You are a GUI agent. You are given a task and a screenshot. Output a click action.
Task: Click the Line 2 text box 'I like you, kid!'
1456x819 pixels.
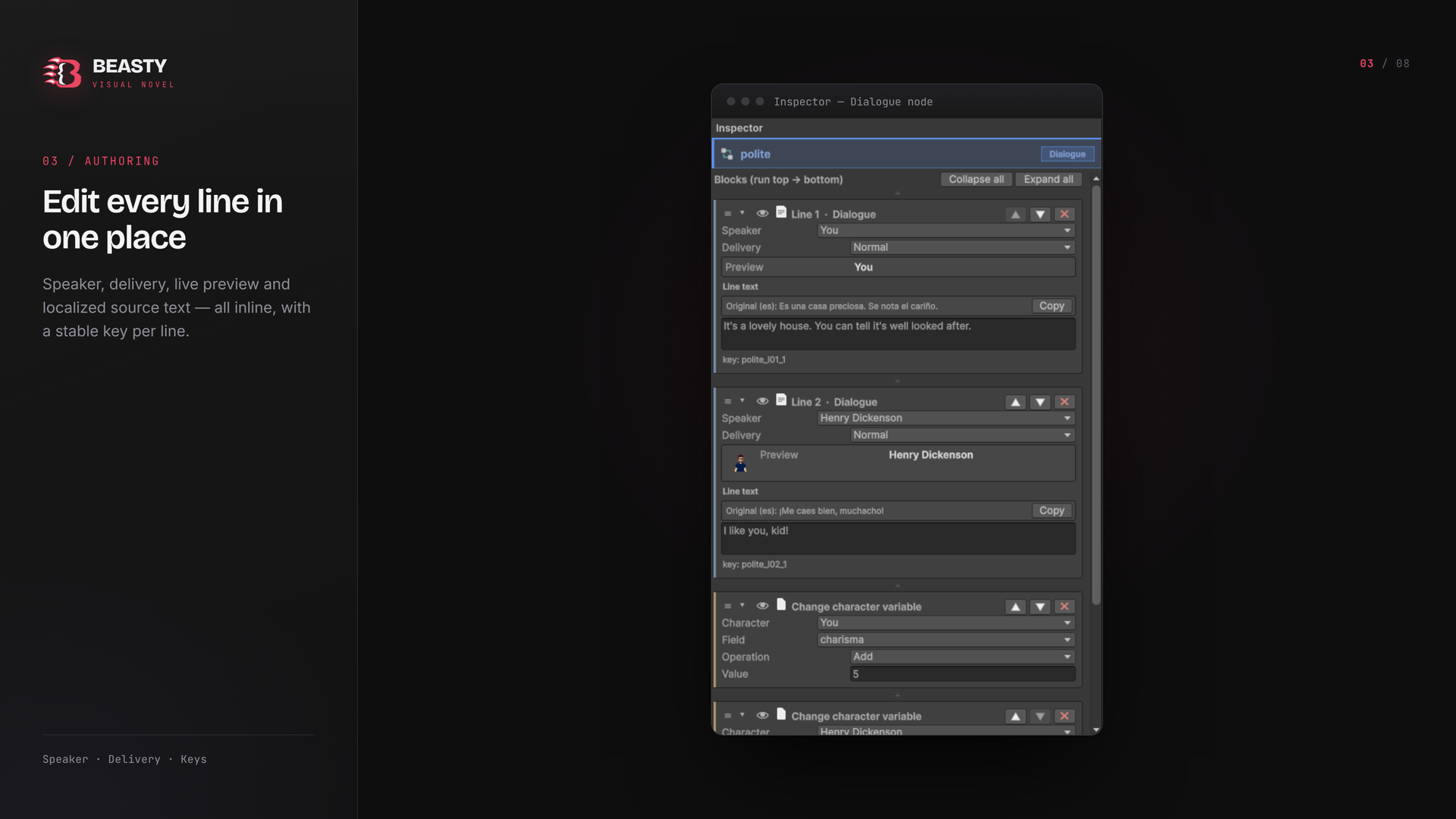[898, 538]
